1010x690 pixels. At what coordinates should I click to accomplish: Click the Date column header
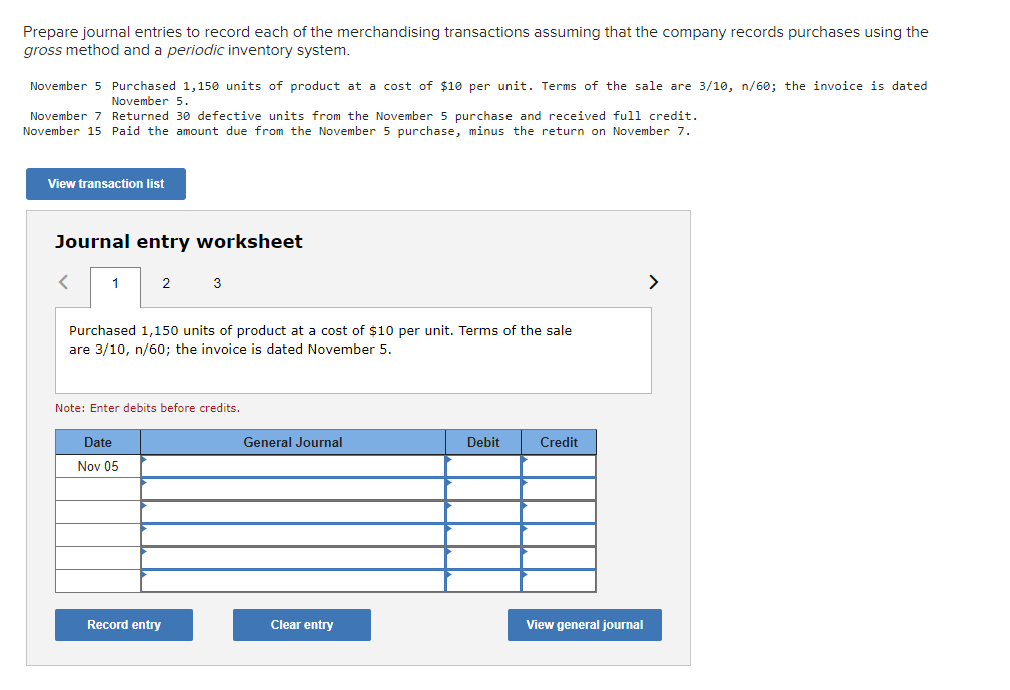(97, 441)
